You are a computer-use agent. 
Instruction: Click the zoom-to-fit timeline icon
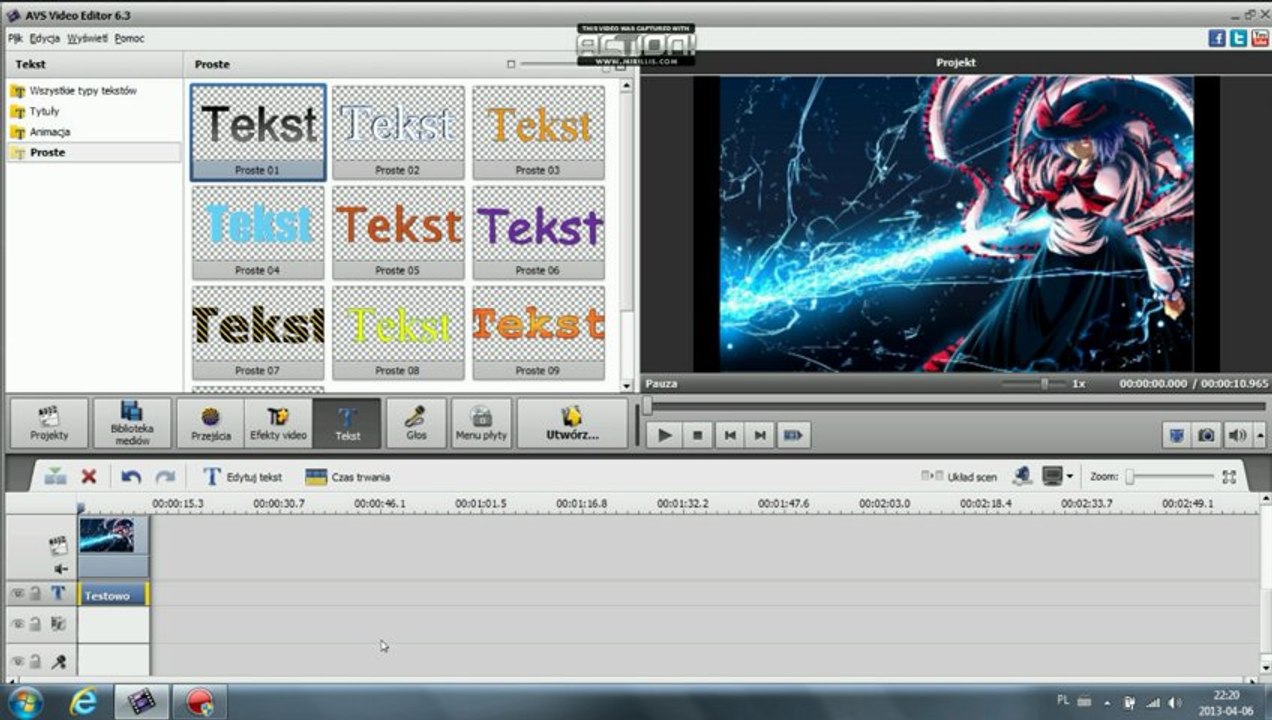(1230, 477)
